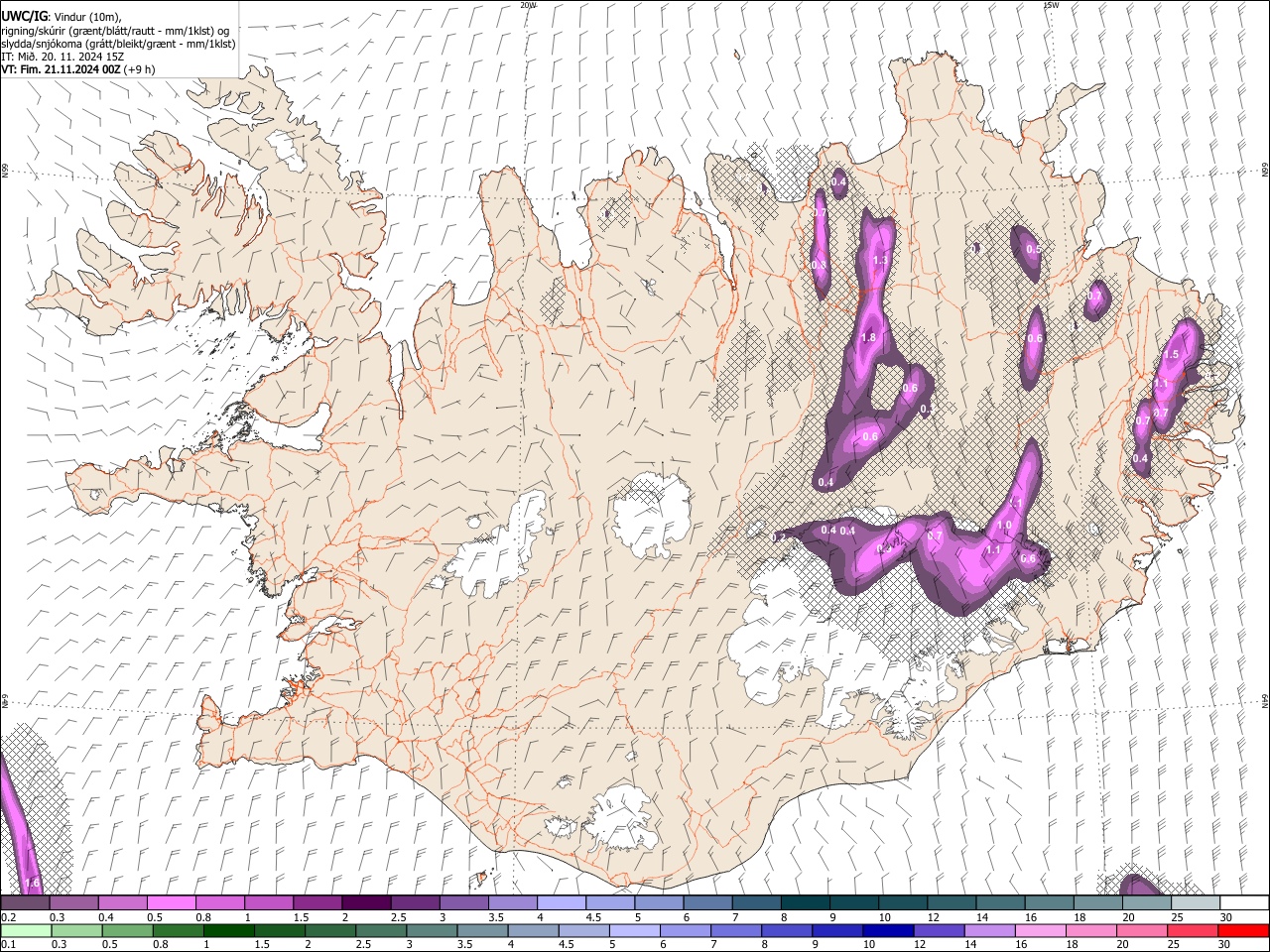
Task: Click the pale pink 16 mm rain swatch
Action: pos(1042,931)
